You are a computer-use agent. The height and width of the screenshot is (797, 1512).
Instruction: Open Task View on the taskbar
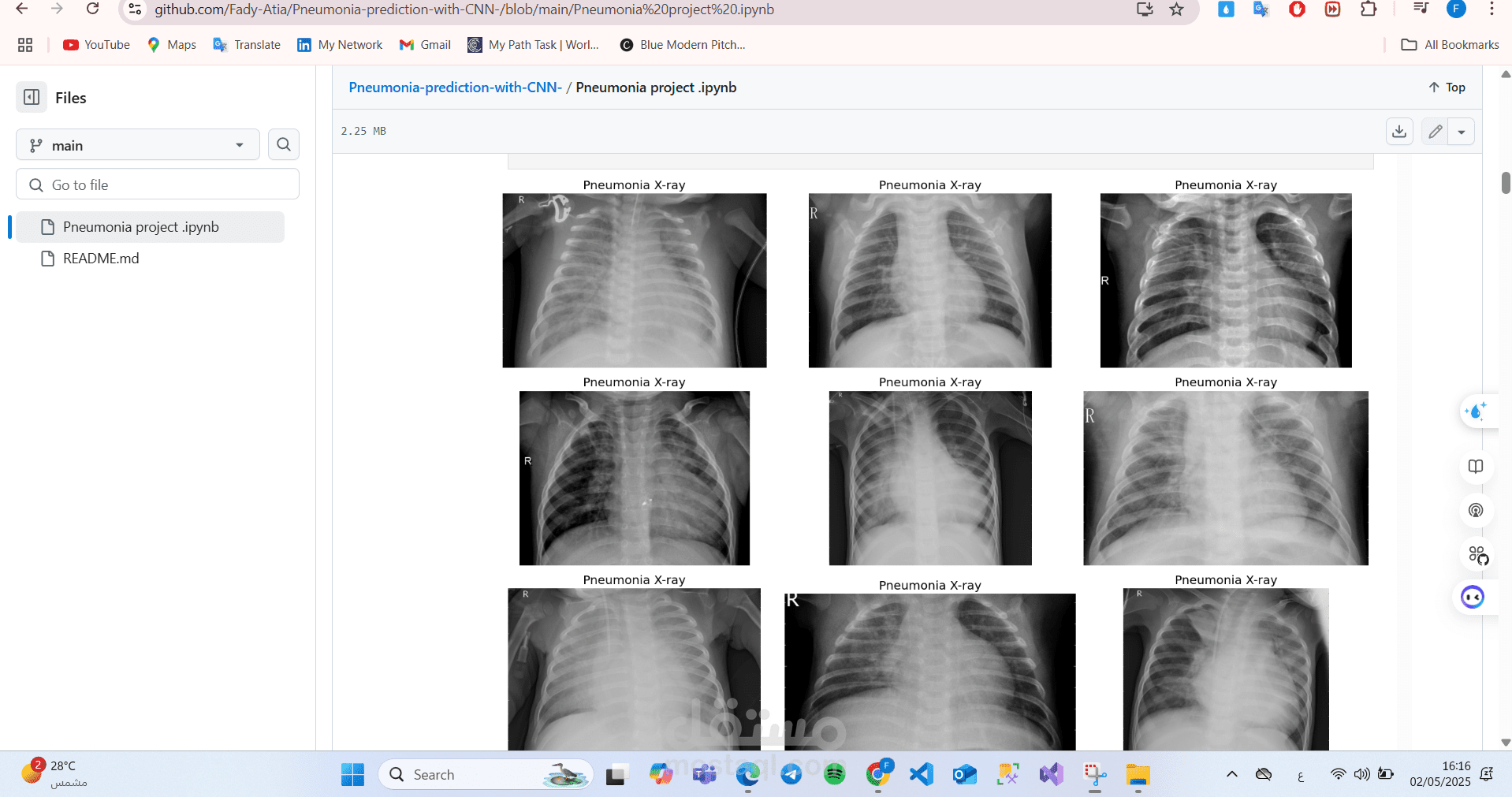point(616,775)
